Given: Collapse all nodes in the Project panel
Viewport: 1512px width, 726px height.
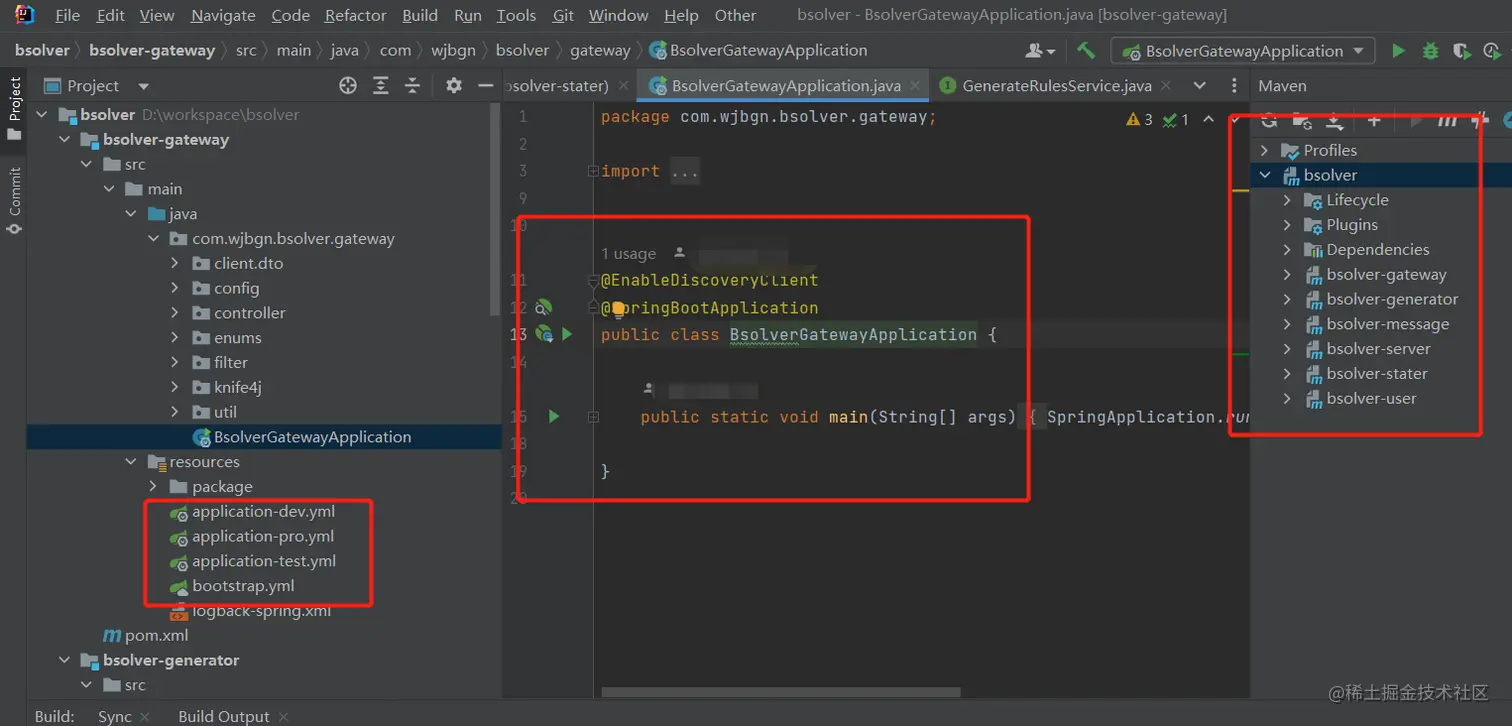Looking at the screenshot, I should click(x=412, y=86).
